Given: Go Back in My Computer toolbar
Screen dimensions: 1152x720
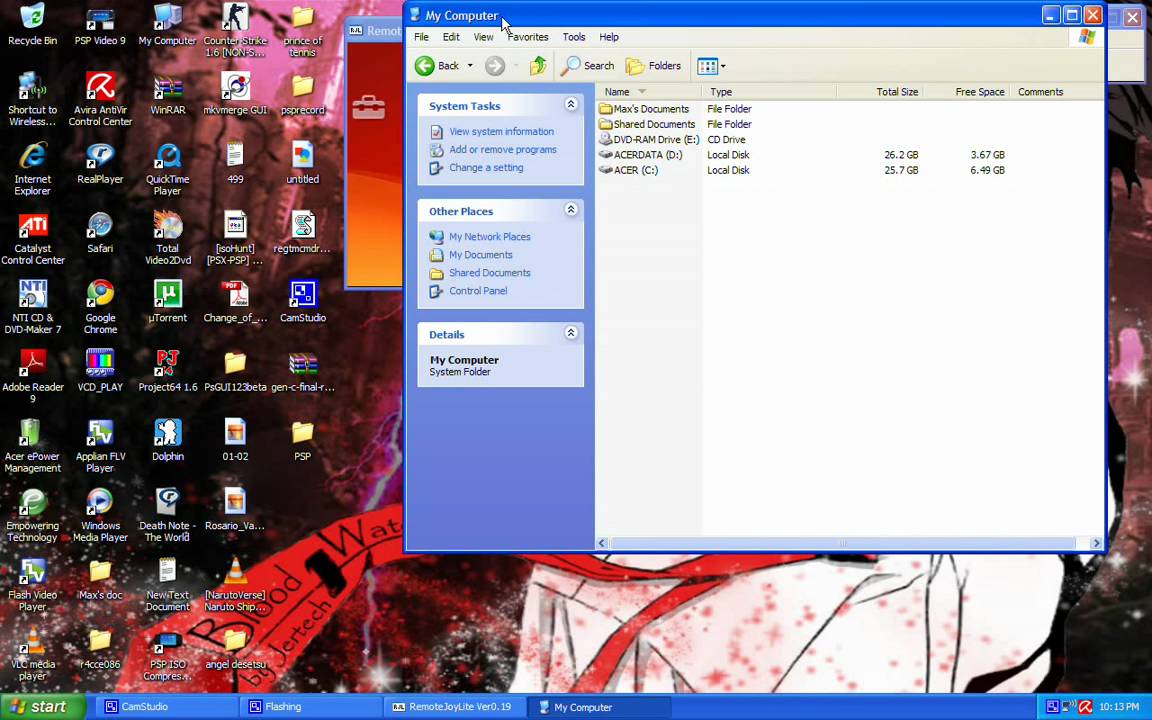Looking at the screenshot, I should (437, 66).
